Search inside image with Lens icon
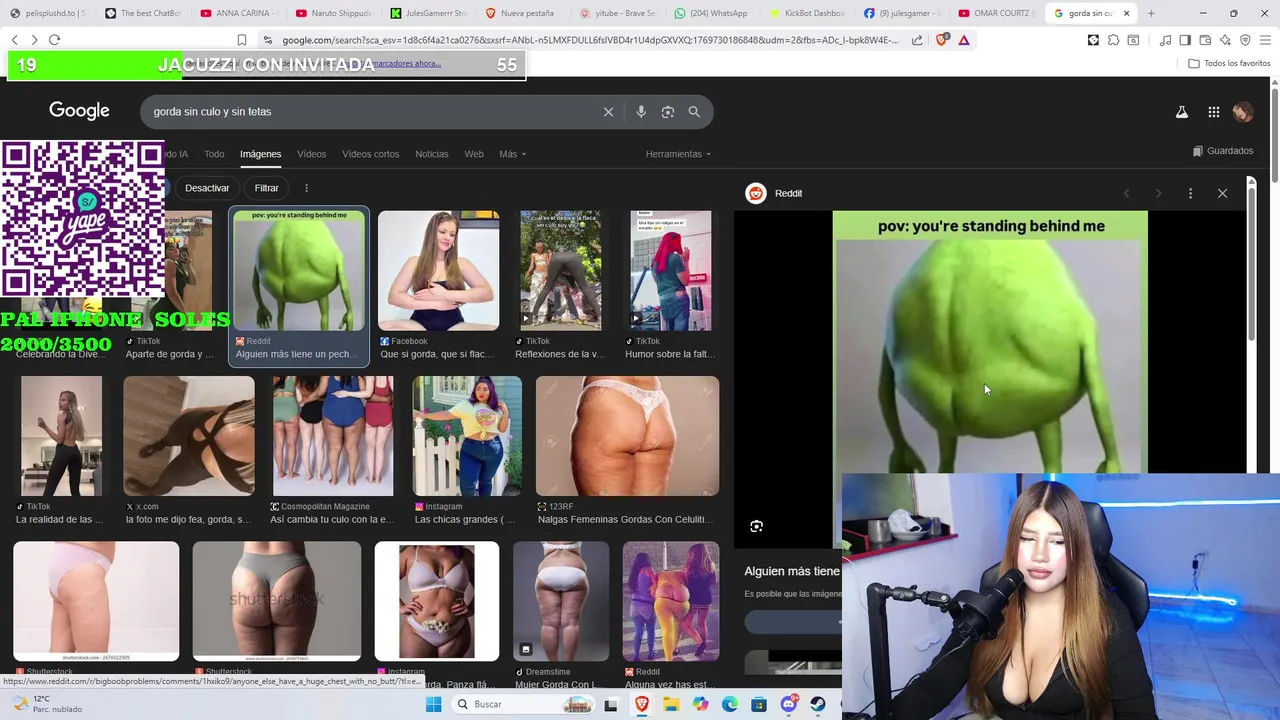The width and height of the screenshot is (1280, 720). tap(757, 526)
